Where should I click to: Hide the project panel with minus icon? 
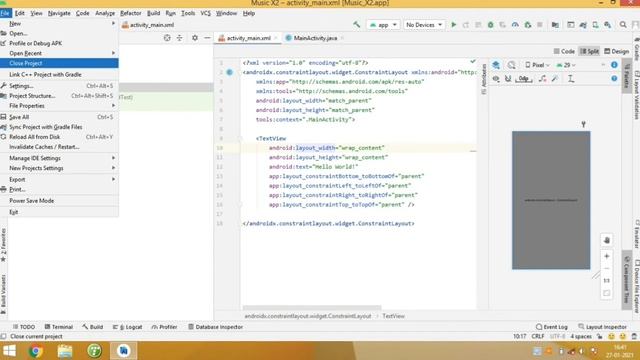pos(207,38)
